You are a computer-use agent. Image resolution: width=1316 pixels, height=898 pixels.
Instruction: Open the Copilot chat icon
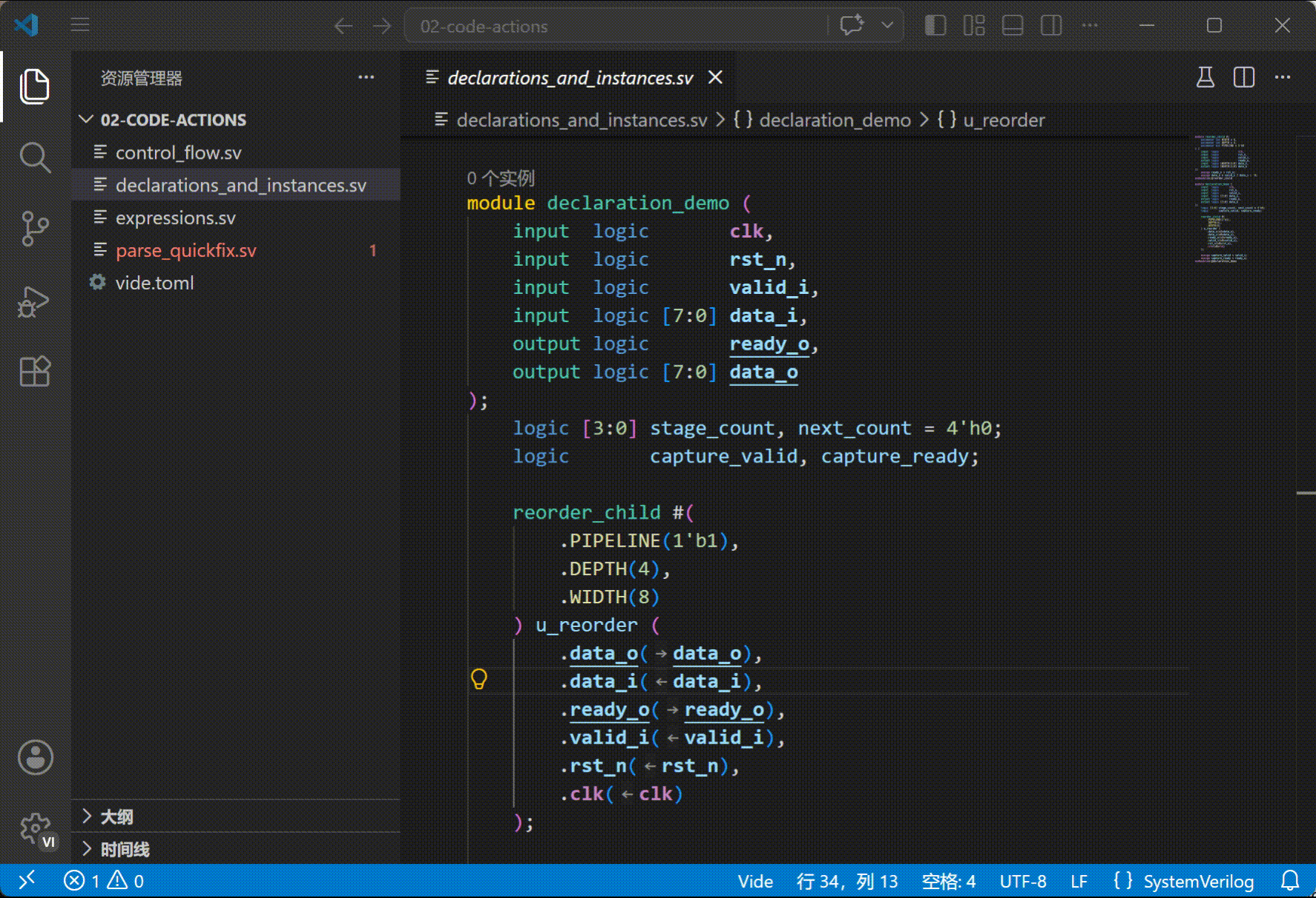852,26
